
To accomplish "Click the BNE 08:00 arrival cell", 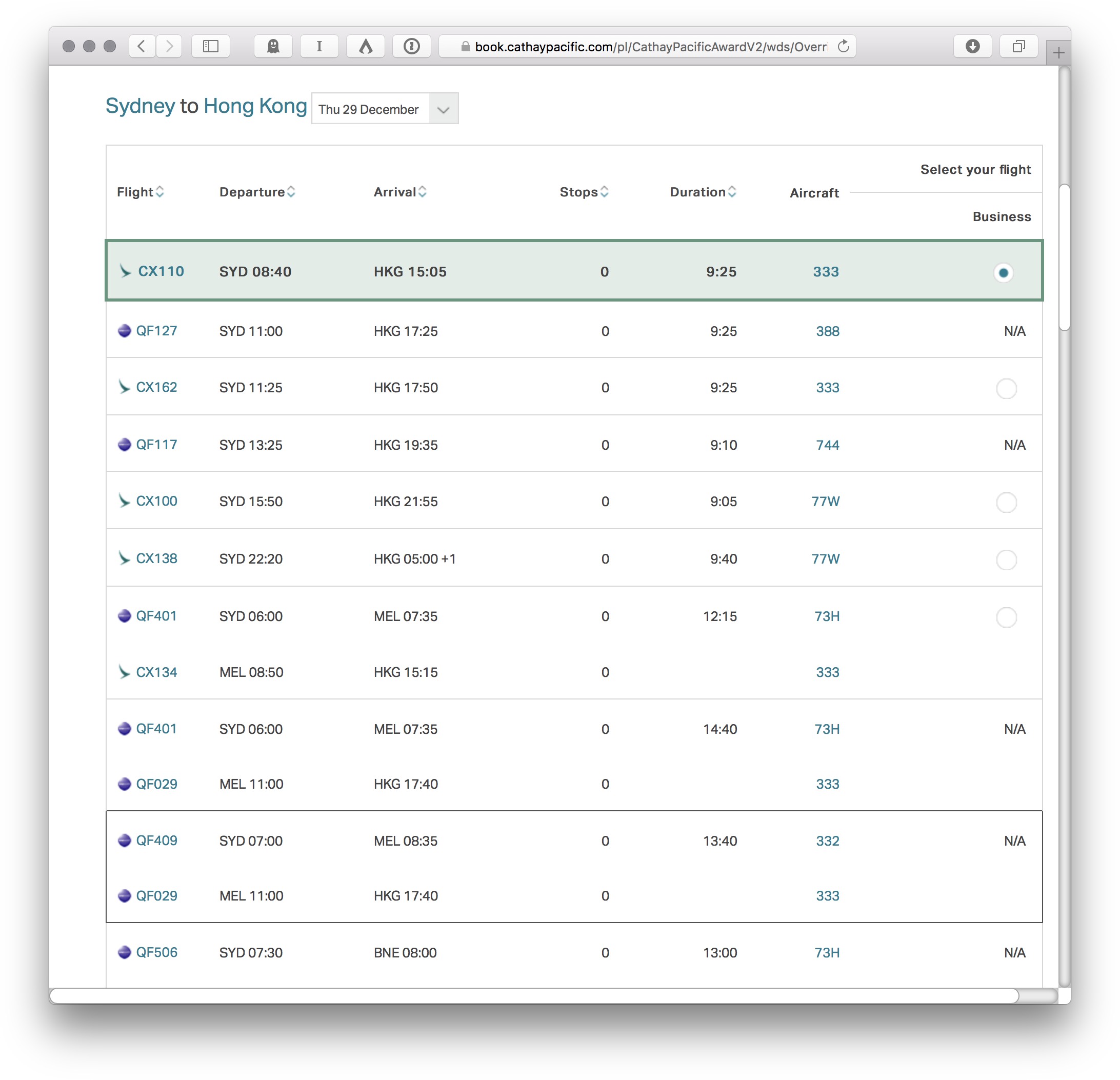I will (405, 953).
